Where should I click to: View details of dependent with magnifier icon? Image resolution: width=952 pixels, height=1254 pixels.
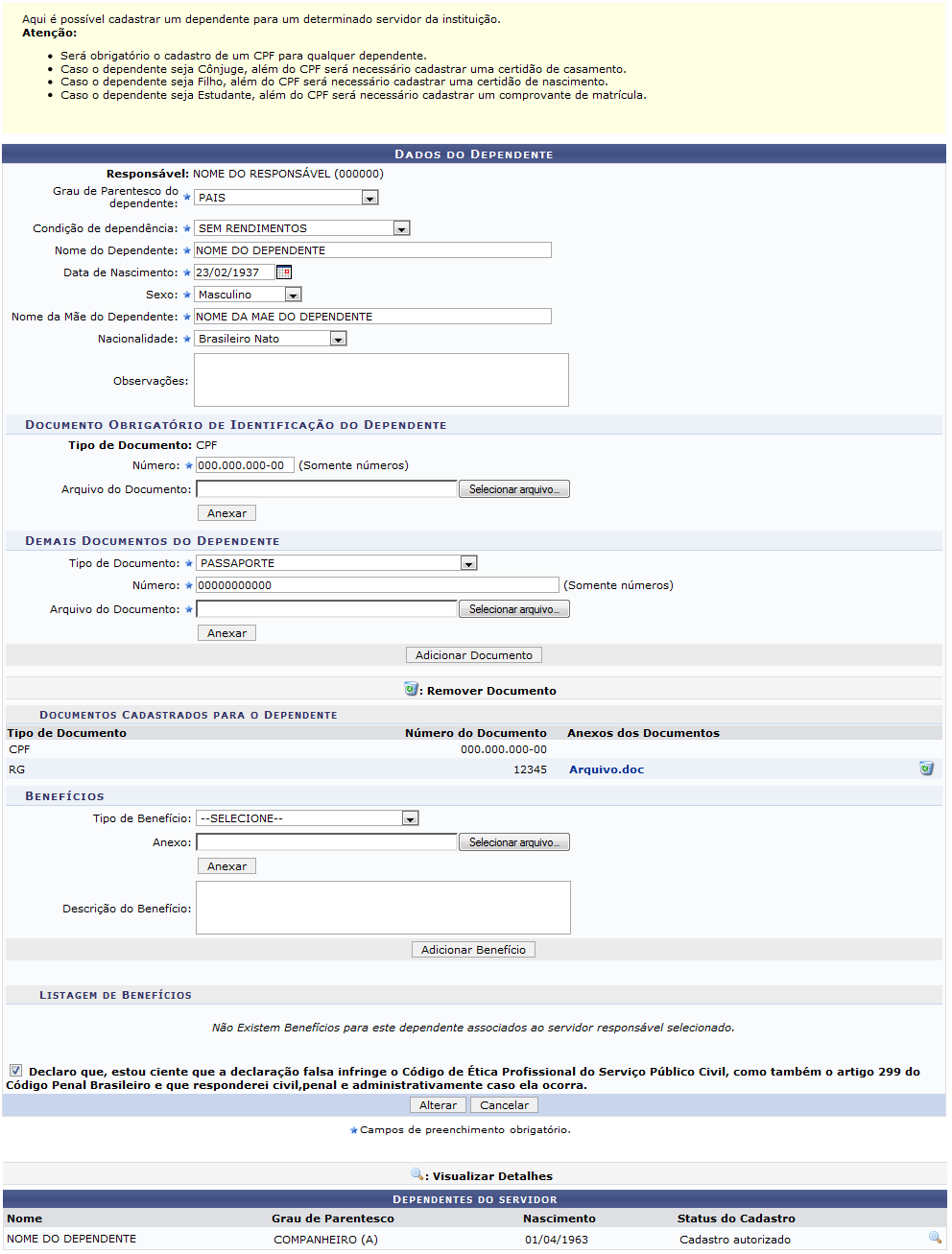coord(934,1238)
